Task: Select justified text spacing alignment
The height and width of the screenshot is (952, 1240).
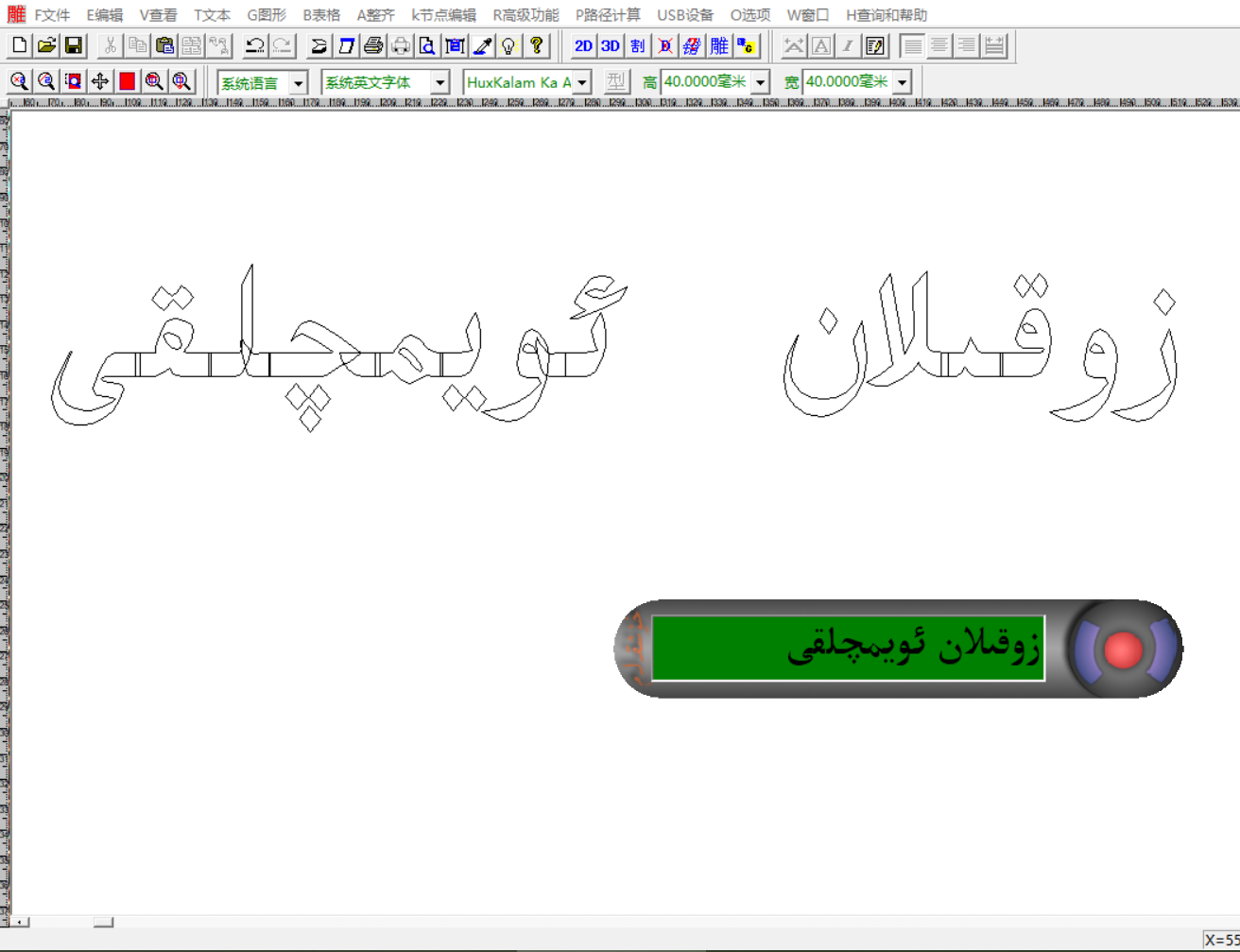Action: [994, 45]
